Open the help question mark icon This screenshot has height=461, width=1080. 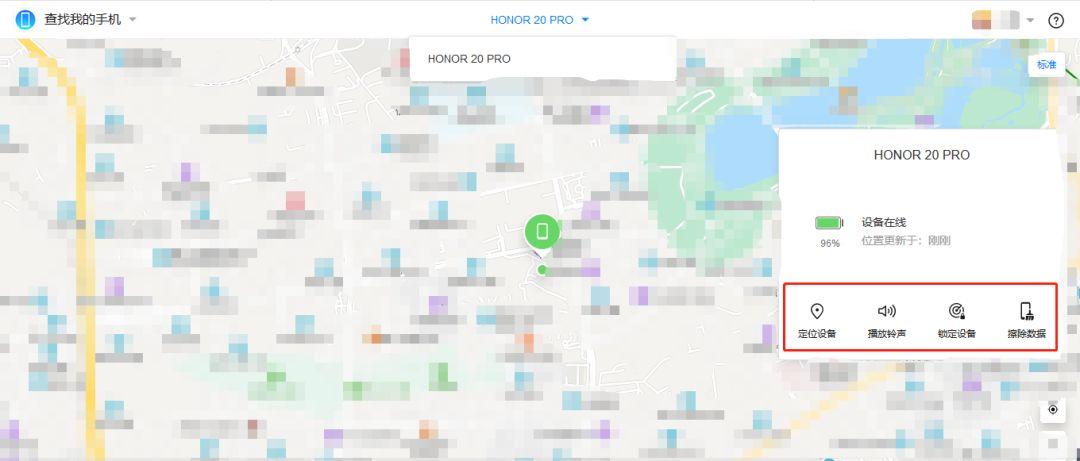tap(1055, 20)
